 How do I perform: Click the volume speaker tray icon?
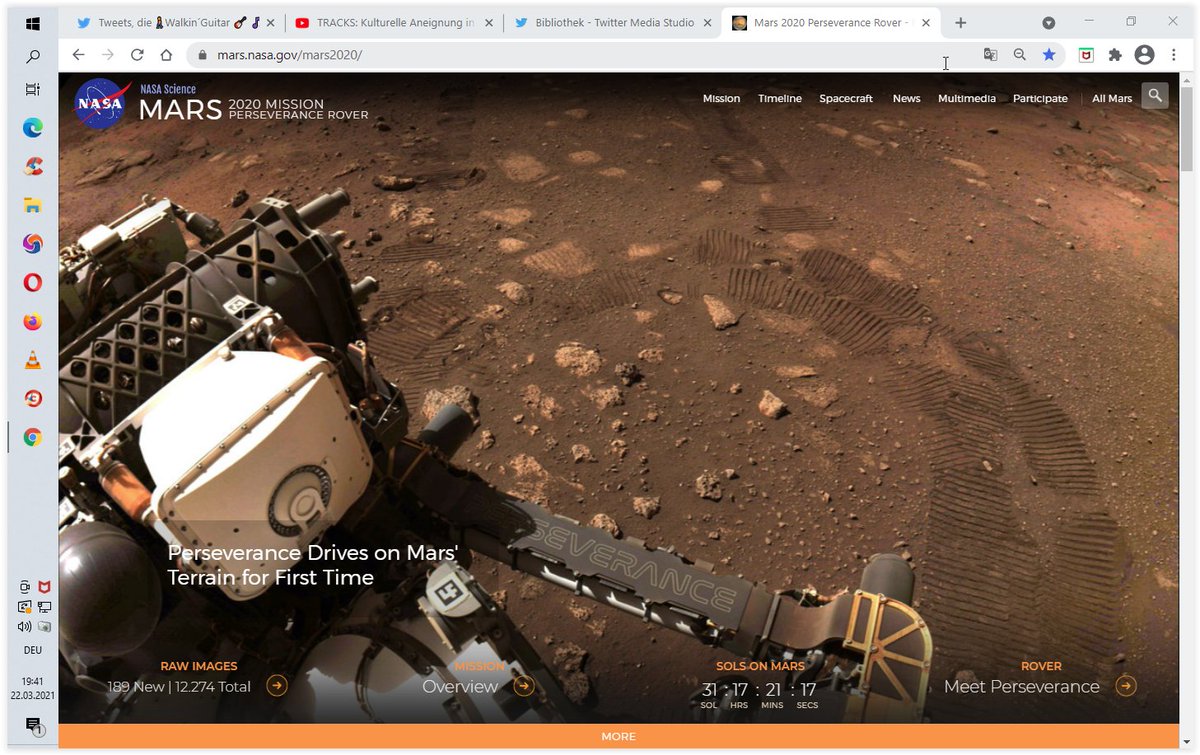click(24, 627)
